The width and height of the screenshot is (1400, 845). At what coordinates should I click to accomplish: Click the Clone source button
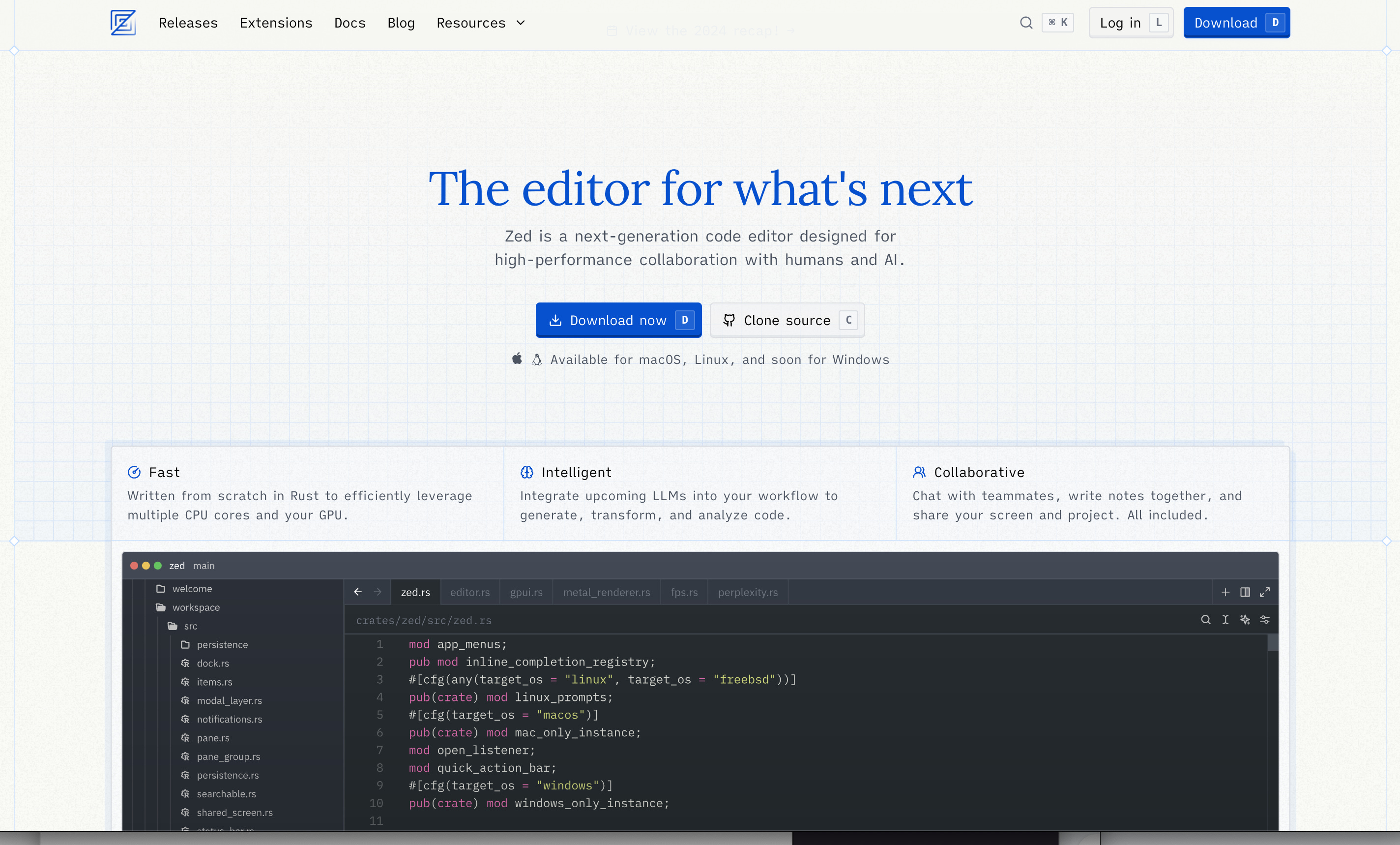point(787,320)
